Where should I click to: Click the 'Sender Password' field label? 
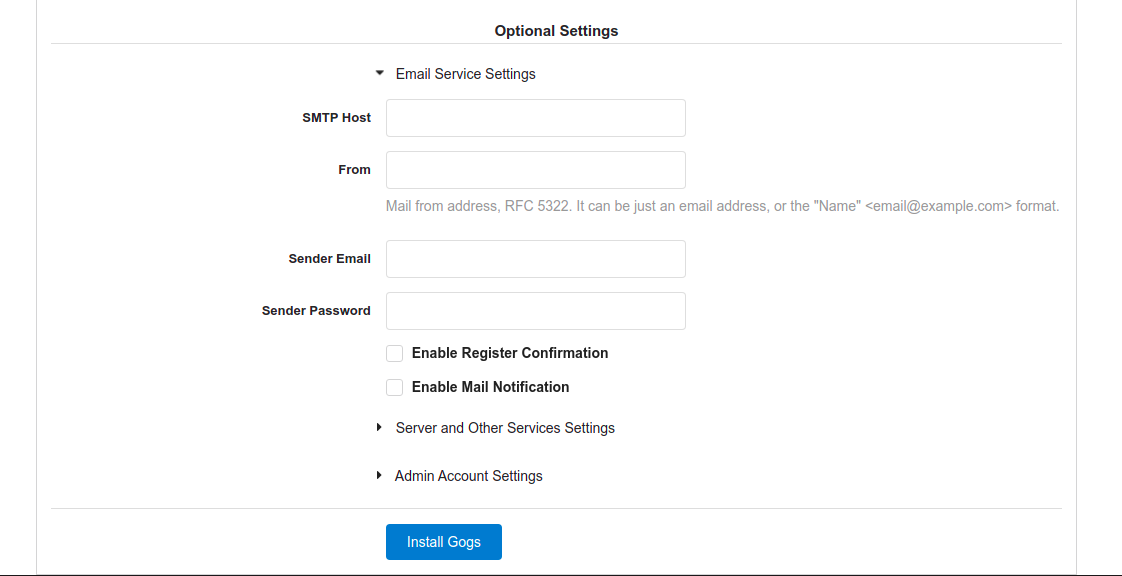pos(316,311)
